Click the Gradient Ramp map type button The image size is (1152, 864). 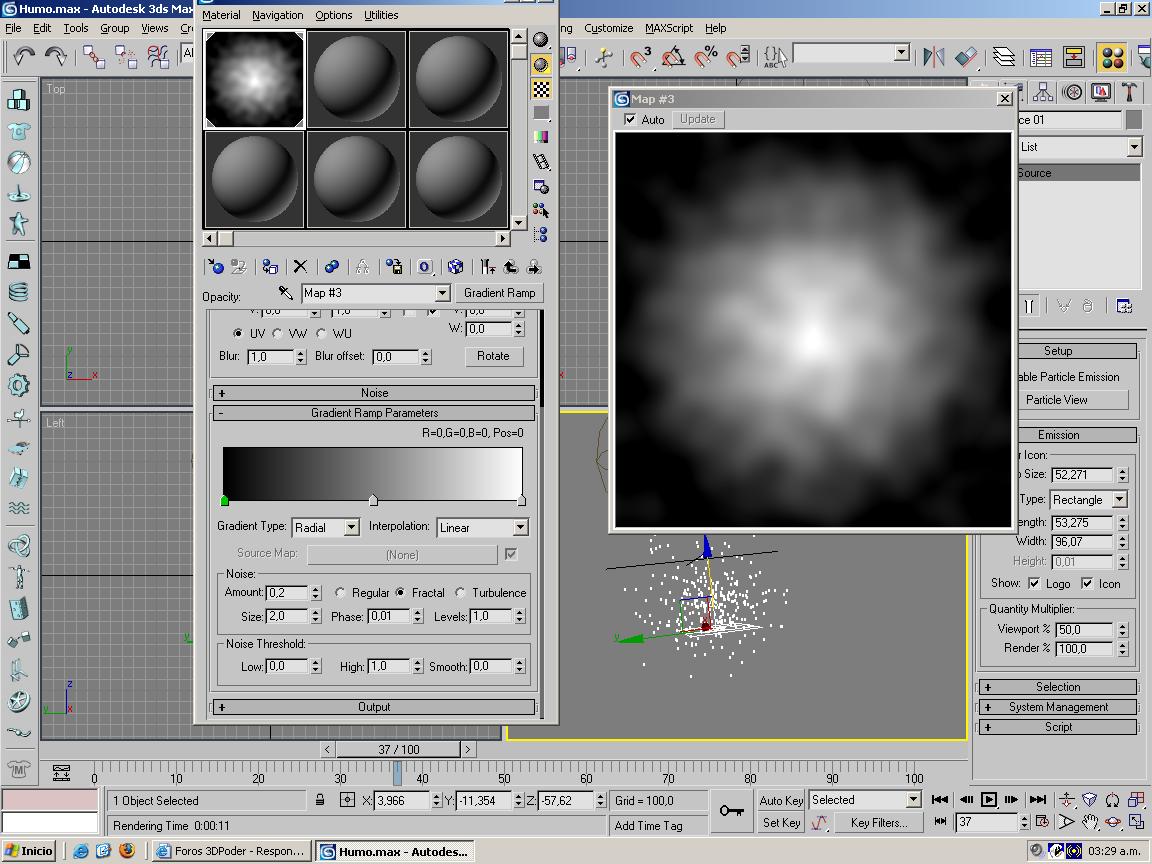point(499,292)
